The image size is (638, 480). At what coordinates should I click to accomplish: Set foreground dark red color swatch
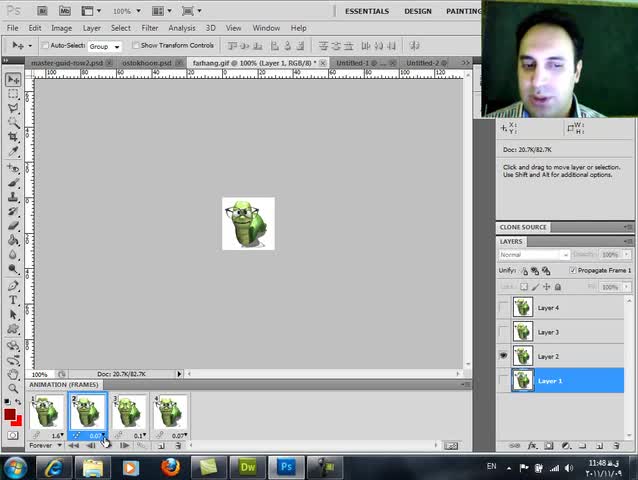pyautogui.click(x=9, y=414)
